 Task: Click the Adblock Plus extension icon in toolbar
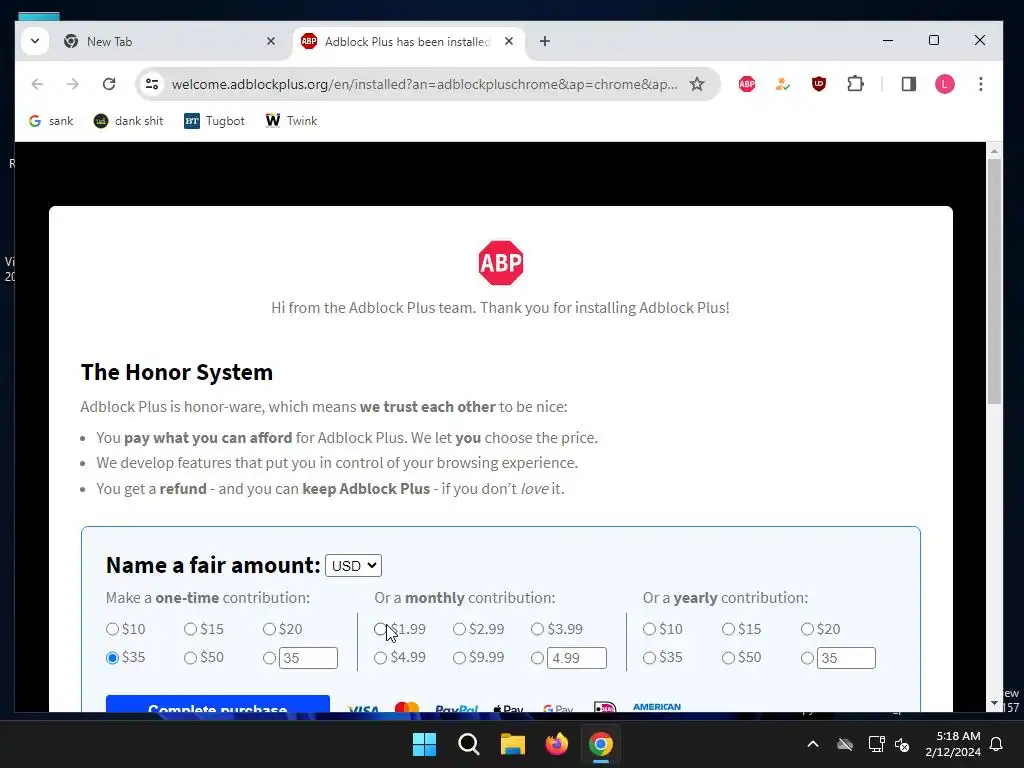746,84
